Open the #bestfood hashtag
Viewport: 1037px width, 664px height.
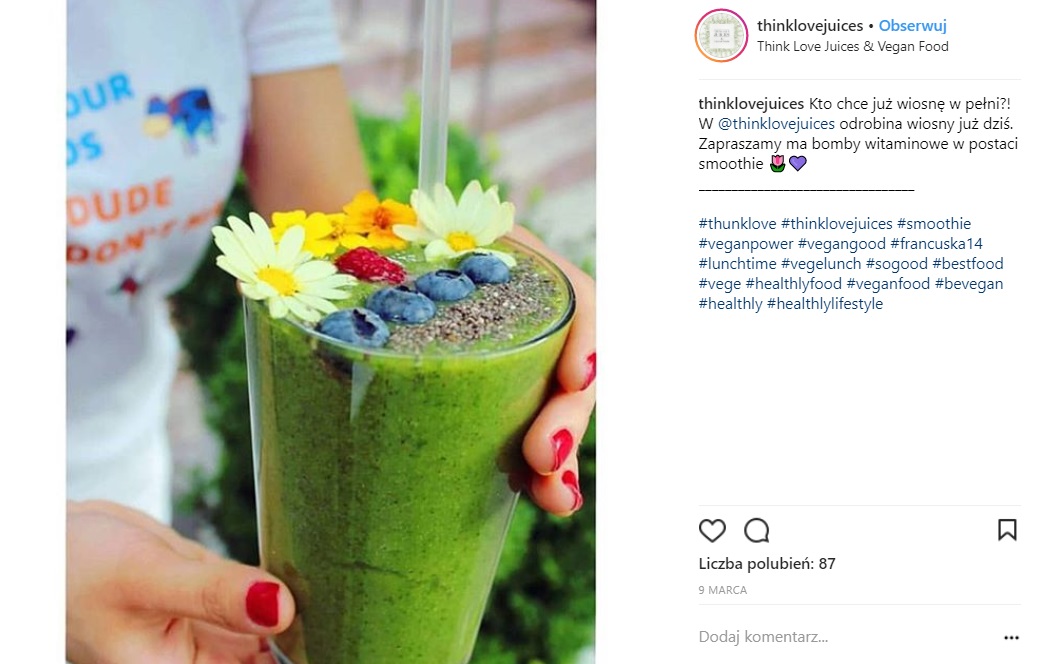(968, 264)
